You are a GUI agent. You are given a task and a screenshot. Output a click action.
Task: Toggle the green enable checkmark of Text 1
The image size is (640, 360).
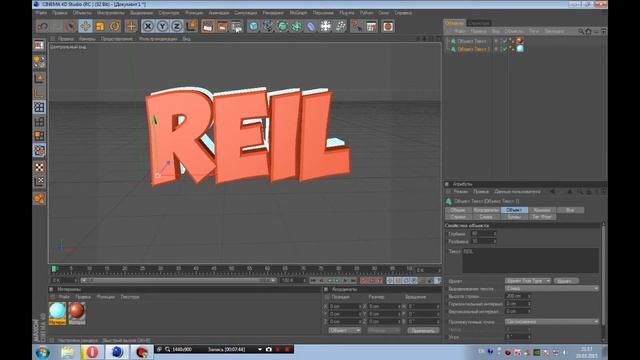(504, 49)
